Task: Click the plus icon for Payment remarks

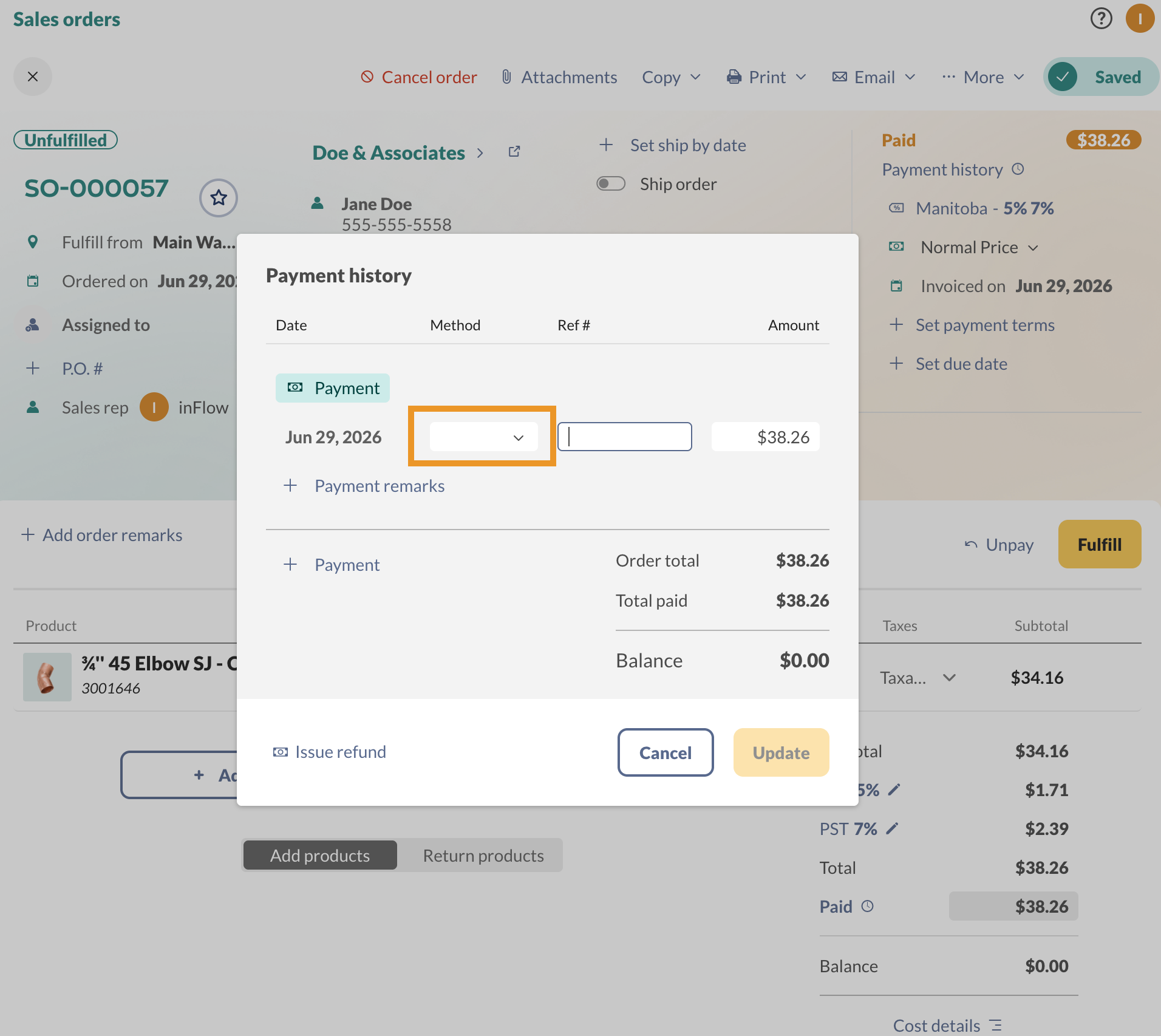Action: 290,485
